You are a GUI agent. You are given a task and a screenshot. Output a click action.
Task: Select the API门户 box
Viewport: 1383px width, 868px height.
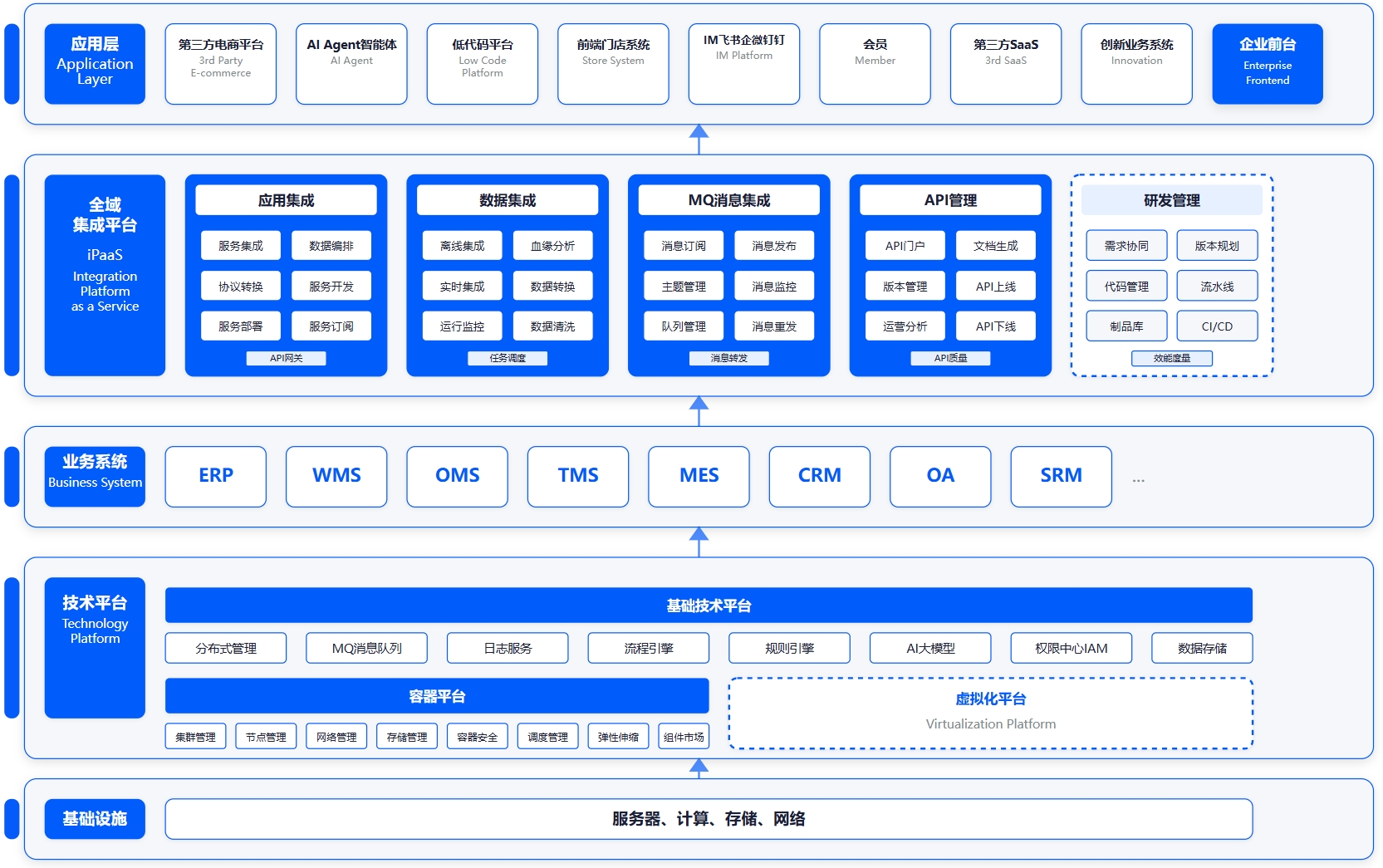coord(905,246)
